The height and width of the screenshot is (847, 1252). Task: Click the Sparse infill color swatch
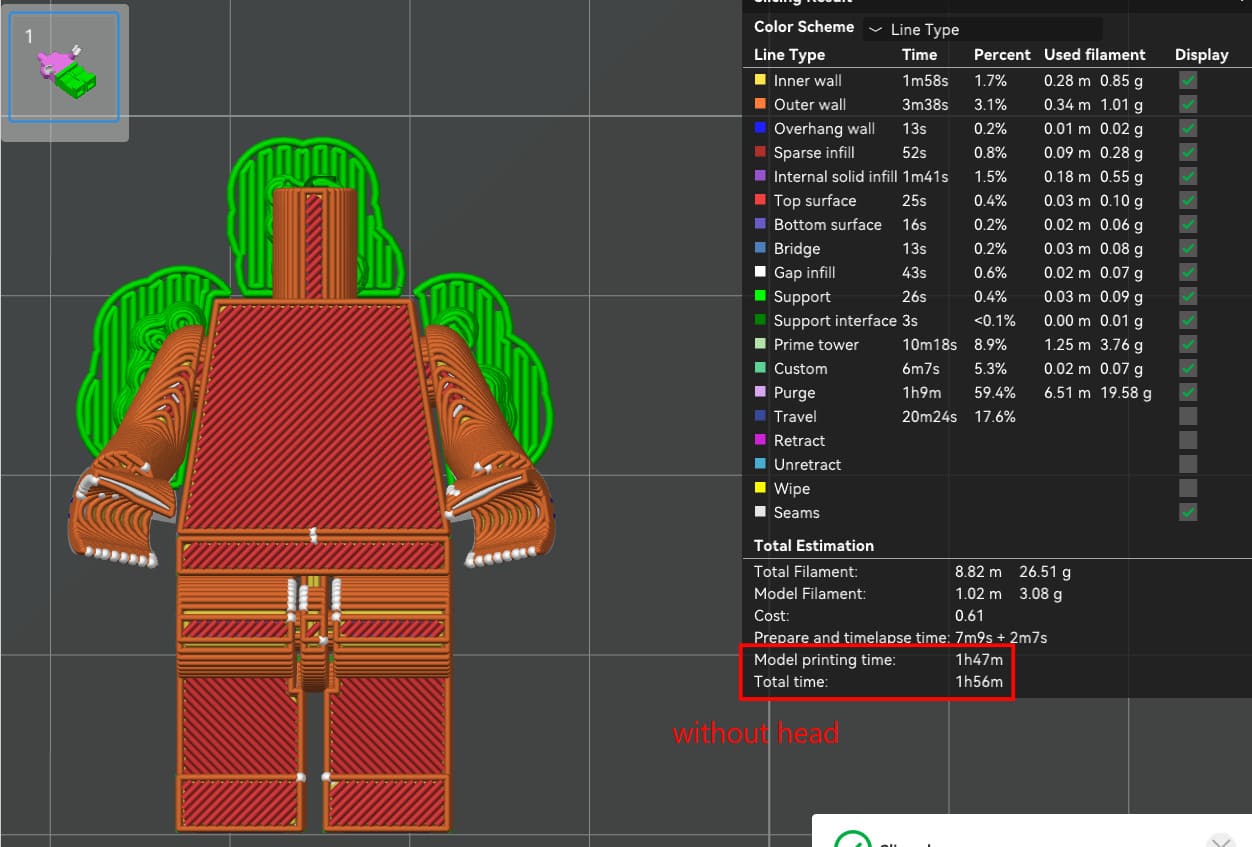pos(760,152)
